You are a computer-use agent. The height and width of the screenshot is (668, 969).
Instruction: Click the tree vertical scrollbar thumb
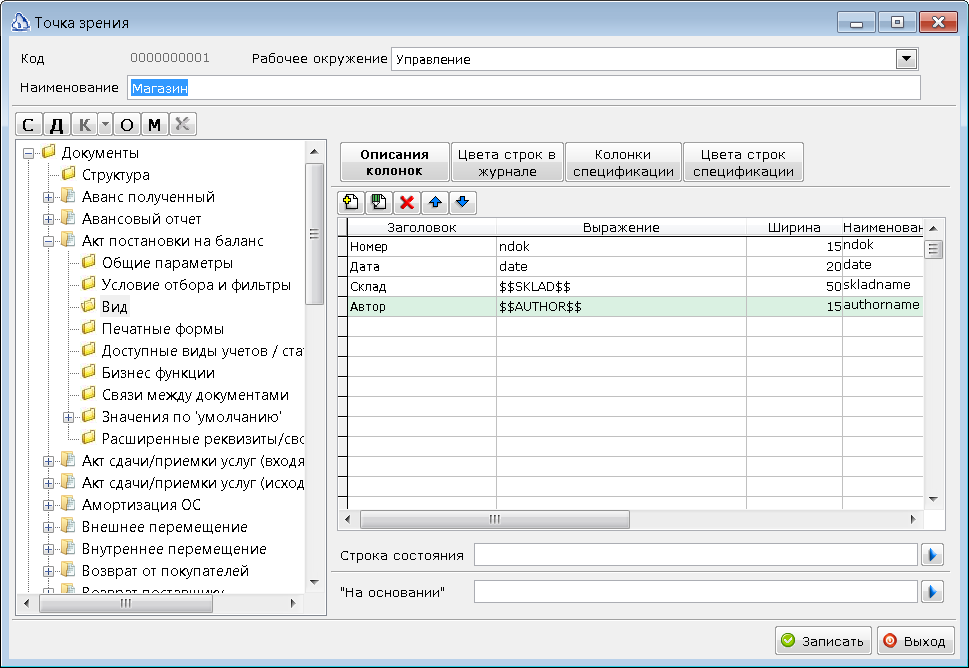point(315,234)
